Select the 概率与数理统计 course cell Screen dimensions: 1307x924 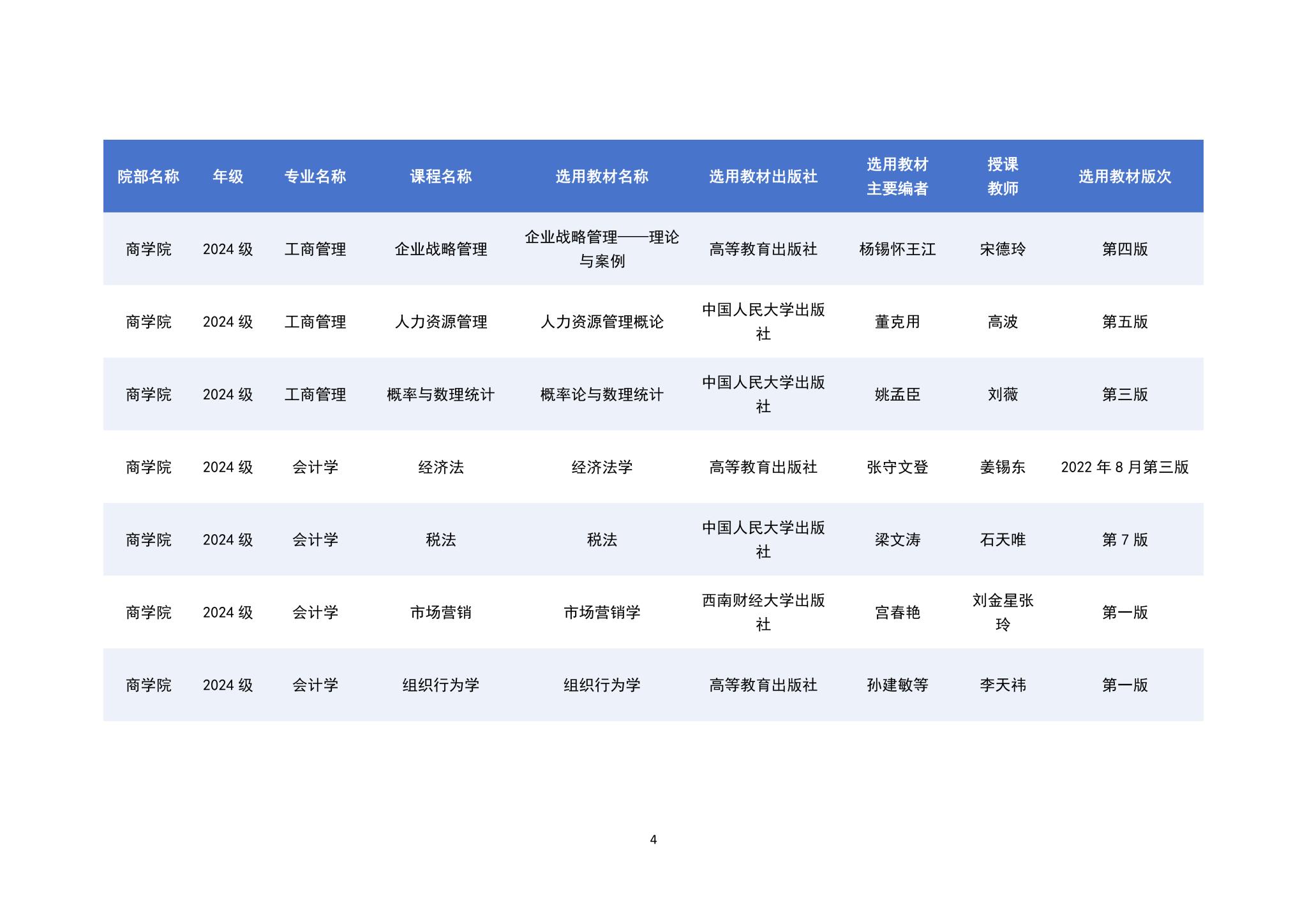(441, 395)
